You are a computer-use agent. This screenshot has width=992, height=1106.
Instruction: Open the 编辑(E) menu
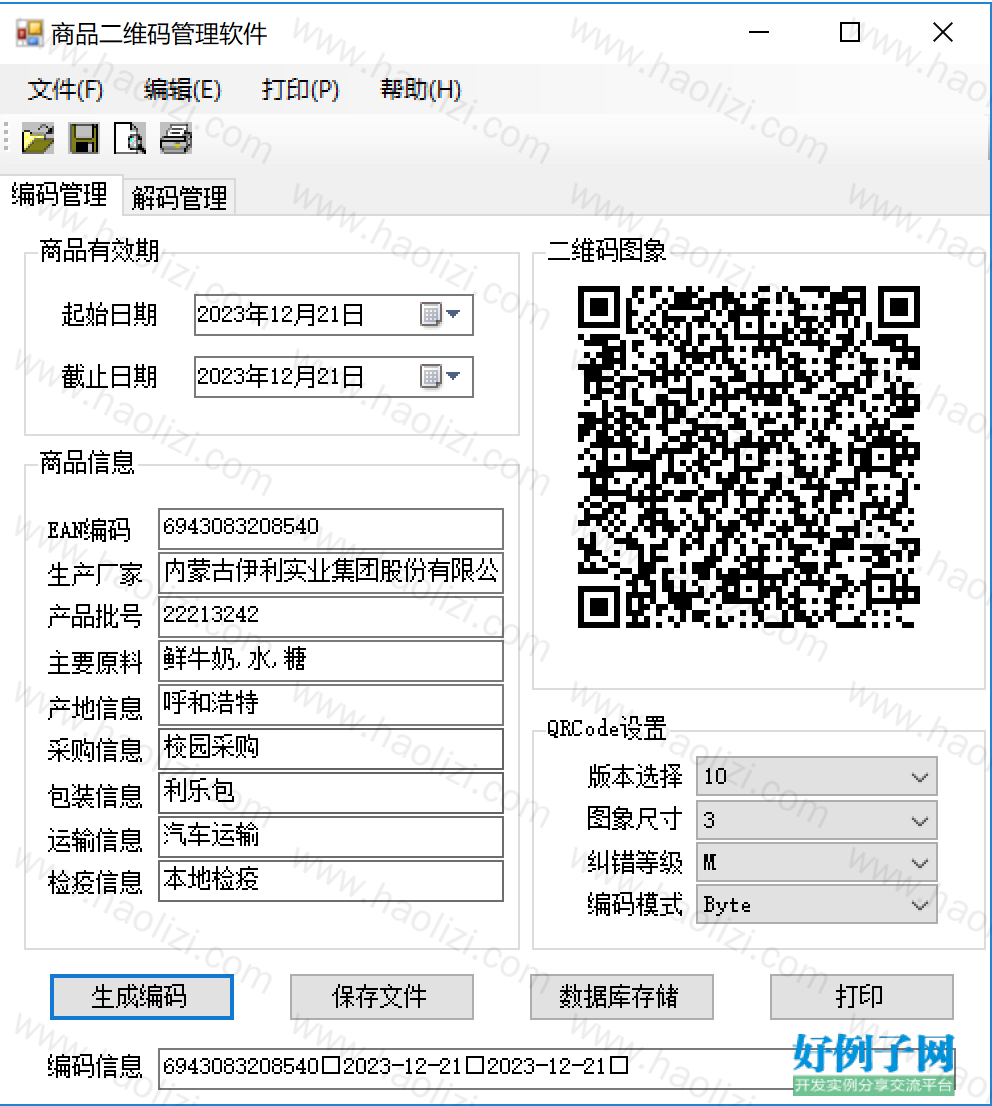[x=183, y=90]
